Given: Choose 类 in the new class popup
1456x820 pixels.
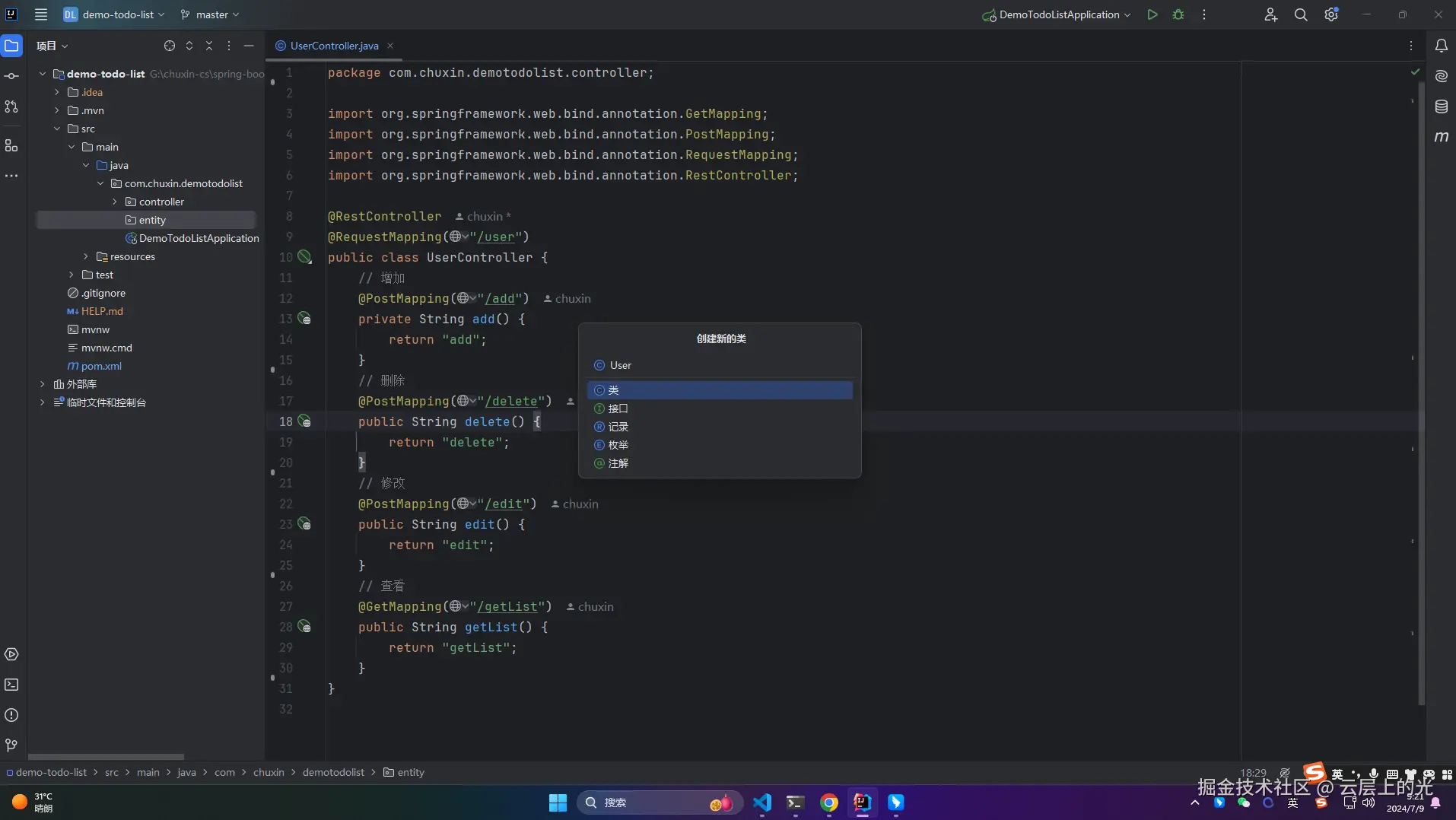Looking at the screenshot, I should pos(720,390).
